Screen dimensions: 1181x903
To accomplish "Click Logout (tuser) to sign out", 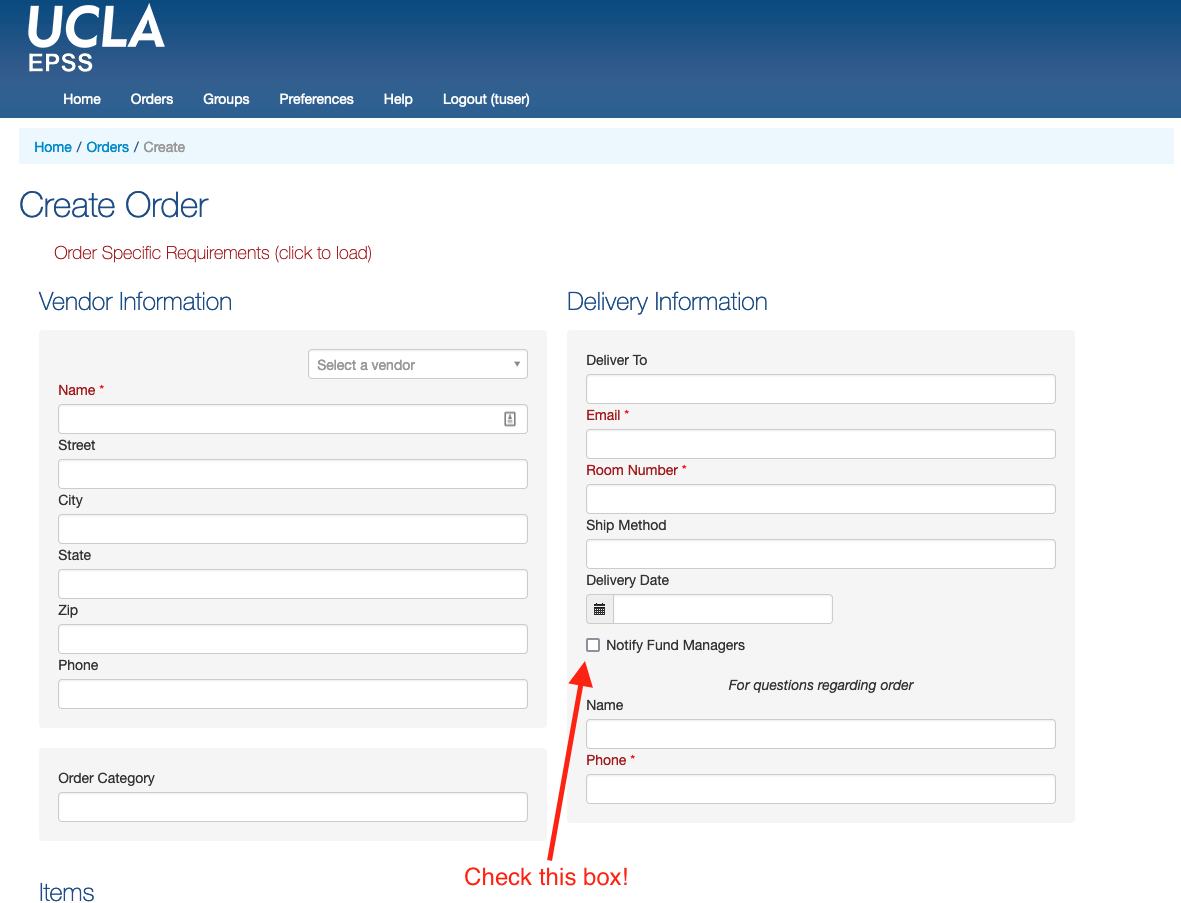I will pyautogui.click(x=485, y=99).
